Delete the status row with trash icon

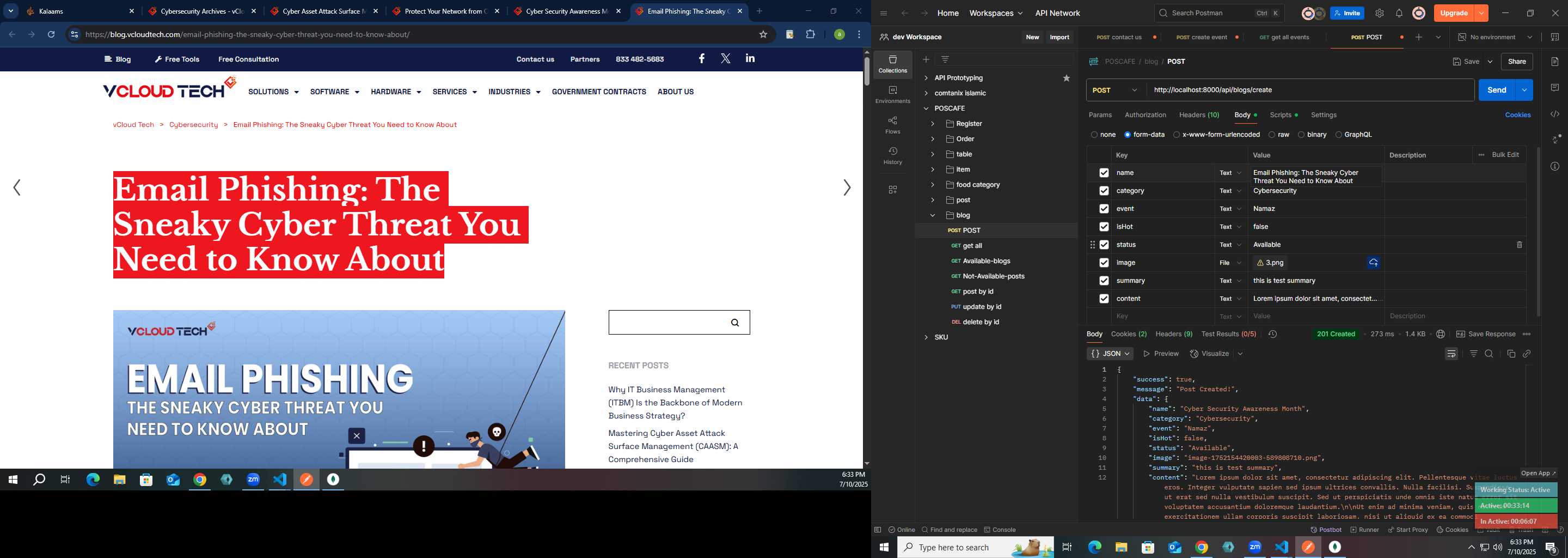pyautogui.click(x=1520, y=245)
